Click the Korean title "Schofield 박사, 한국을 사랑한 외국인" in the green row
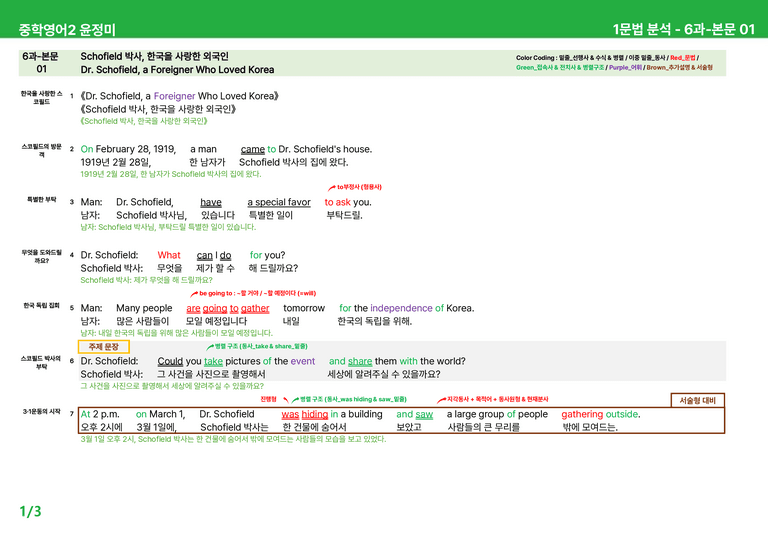Image resolution: width=768 pixels, height=543 pixels. pos(154,56)
